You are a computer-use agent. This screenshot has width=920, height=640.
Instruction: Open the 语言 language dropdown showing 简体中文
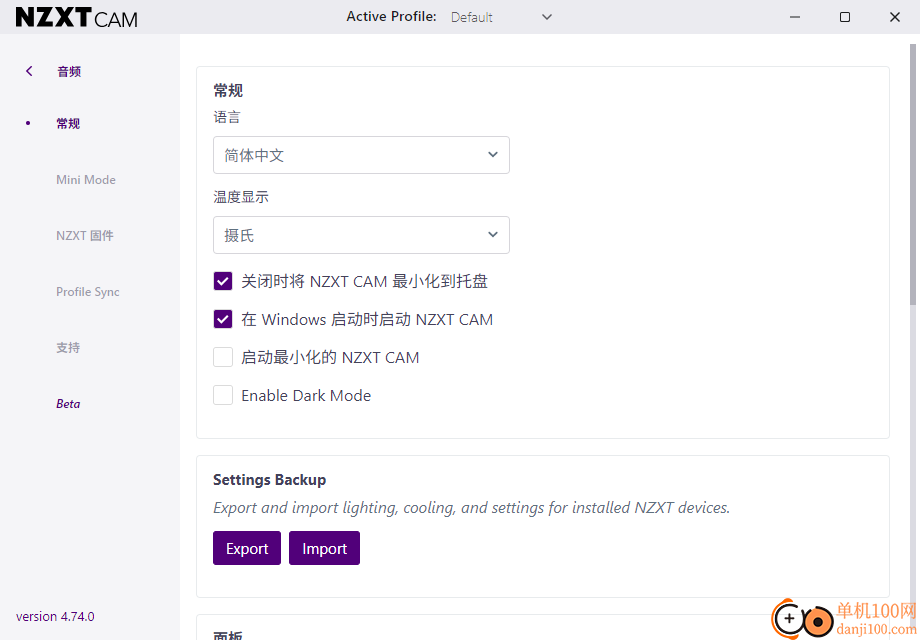coord(361,155)
